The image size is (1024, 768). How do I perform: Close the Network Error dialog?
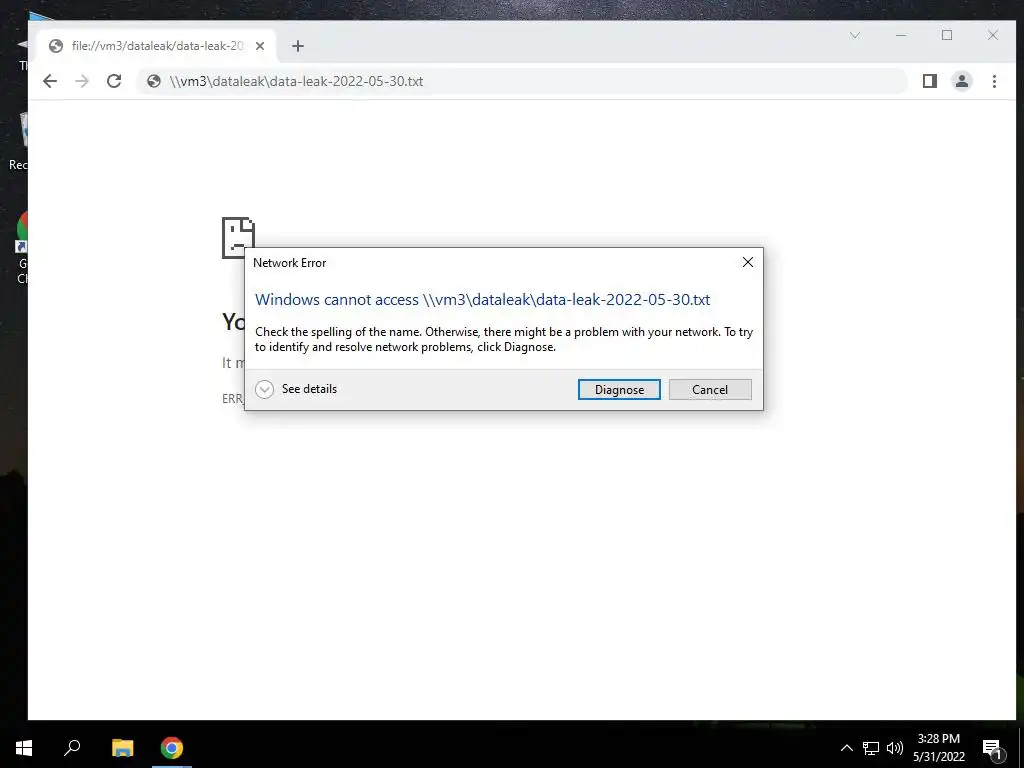748,262
